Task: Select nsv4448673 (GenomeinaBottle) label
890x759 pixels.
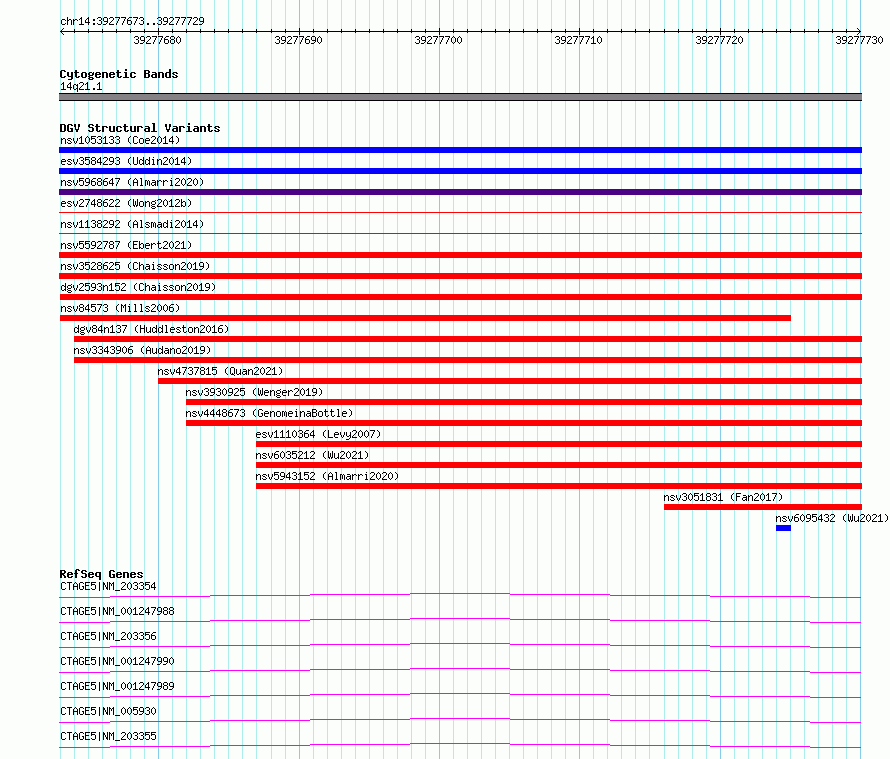Action: click(x=269, y=413)
